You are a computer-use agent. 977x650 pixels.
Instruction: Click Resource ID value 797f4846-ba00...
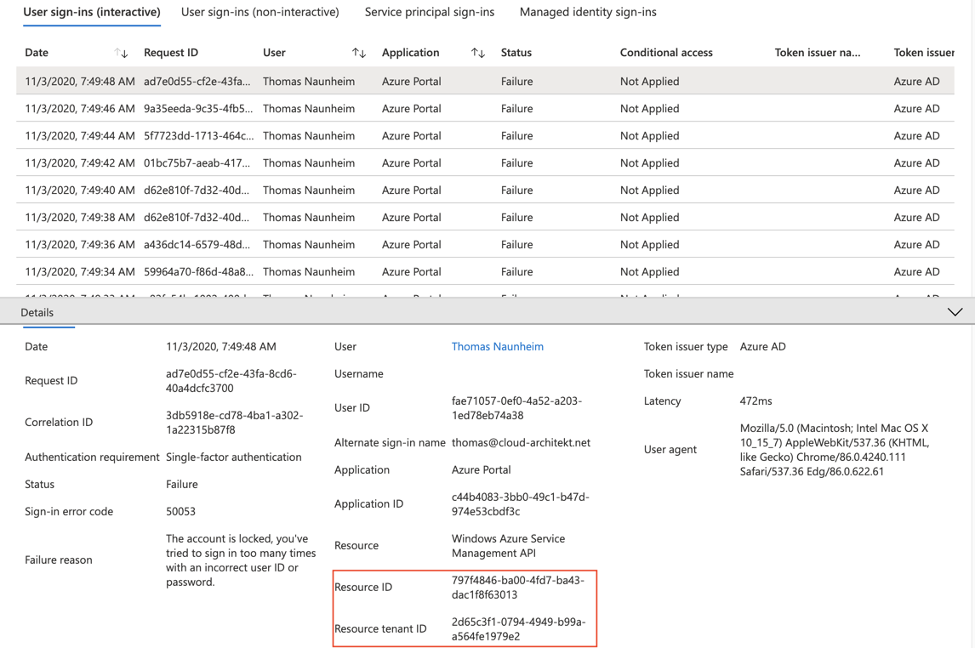[x=518, y=588]
